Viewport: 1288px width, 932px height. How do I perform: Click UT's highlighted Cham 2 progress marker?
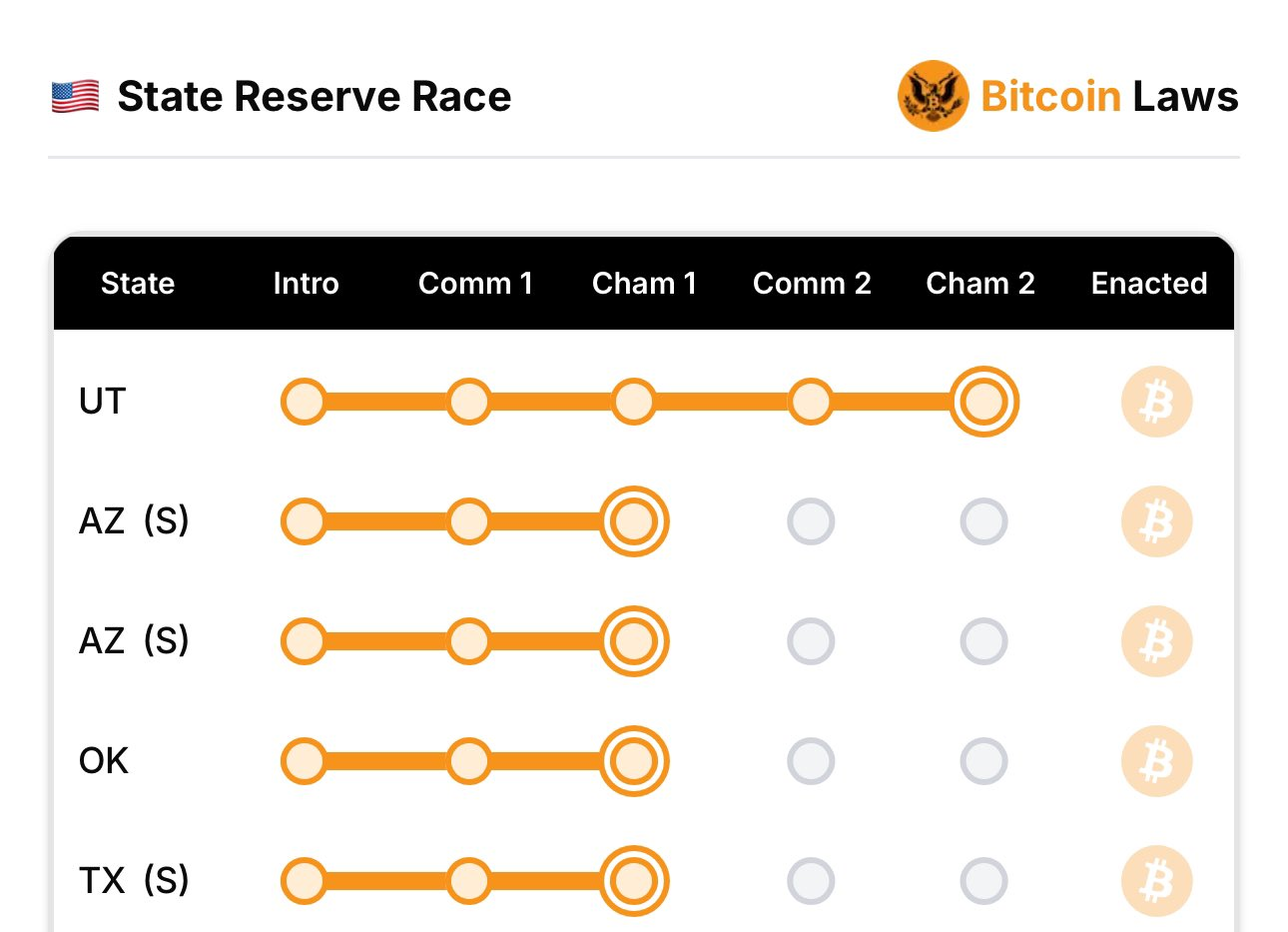pos(983,402)
